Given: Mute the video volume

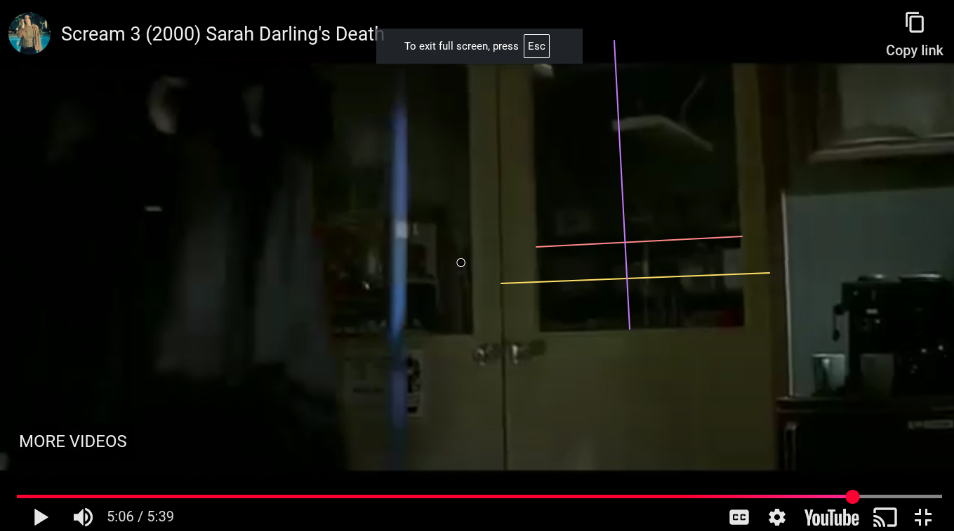Looking at the screenshot, I should point(83,517).
